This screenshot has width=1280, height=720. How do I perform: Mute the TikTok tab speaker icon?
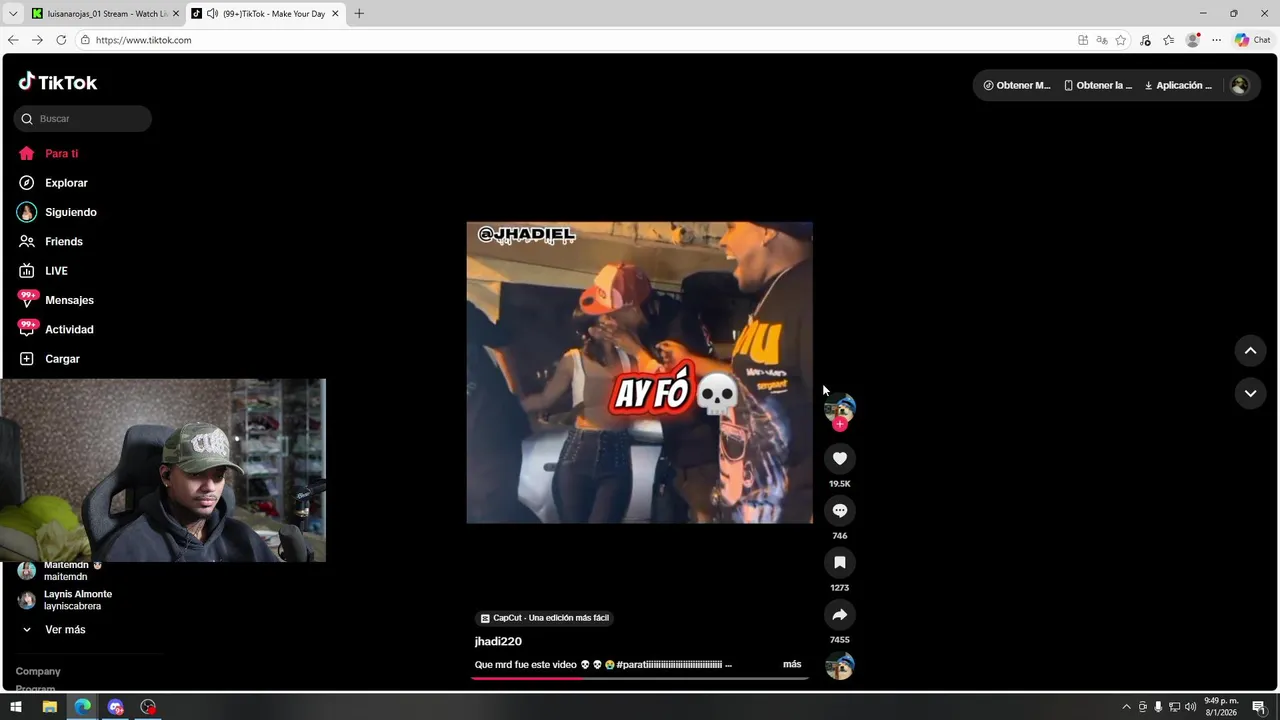[x=212, y=14]
